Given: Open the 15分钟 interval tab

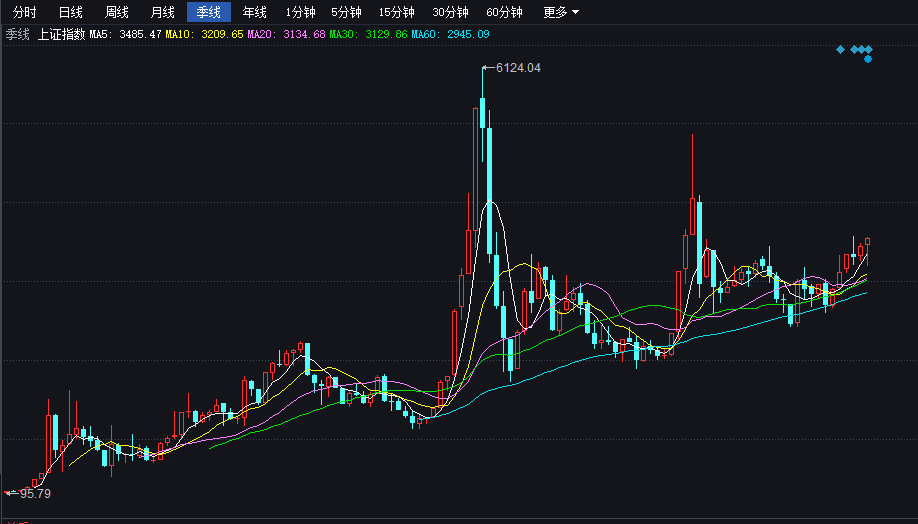Looking at the screenshot, I should [x=396, y=12].
